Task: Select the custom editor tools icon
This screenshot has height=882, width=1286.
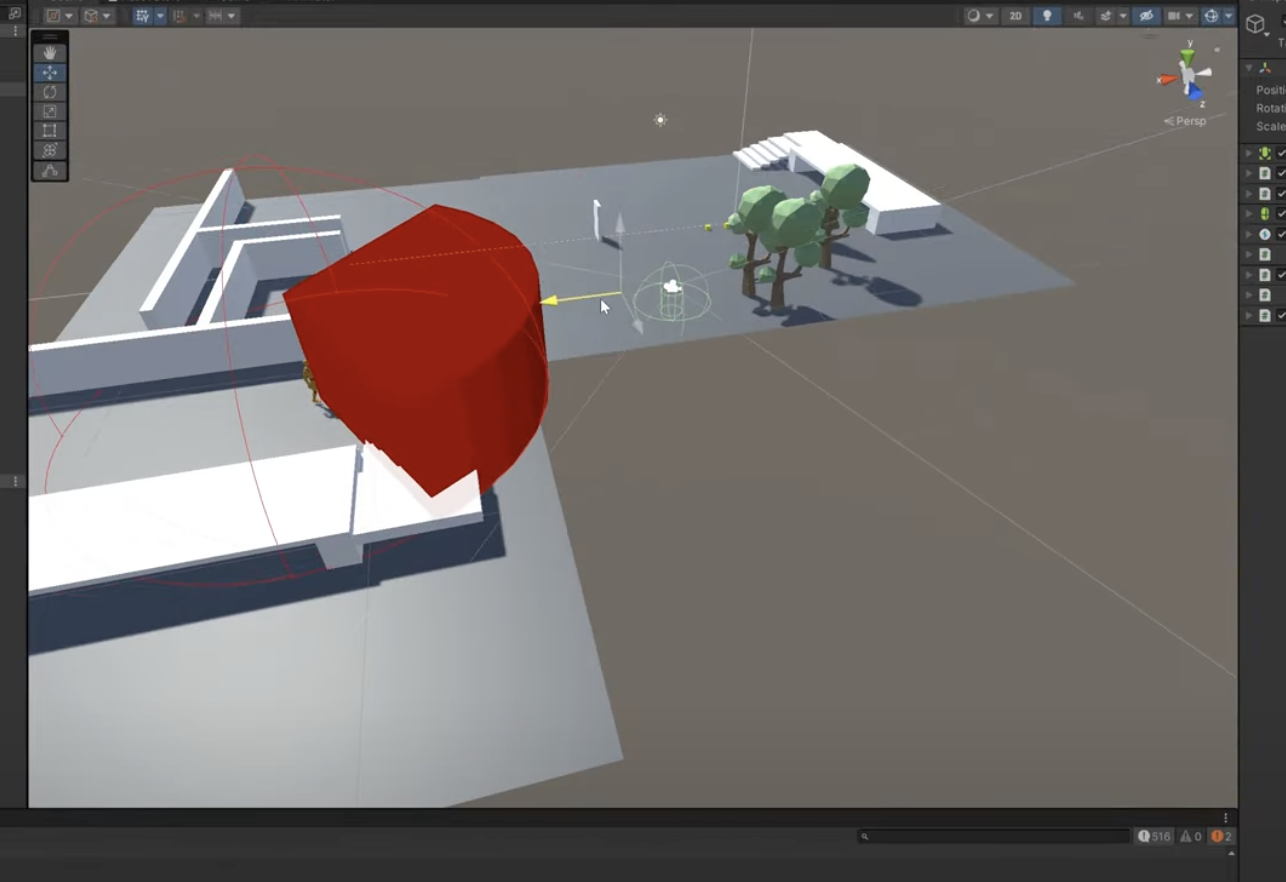Action: 49,171
